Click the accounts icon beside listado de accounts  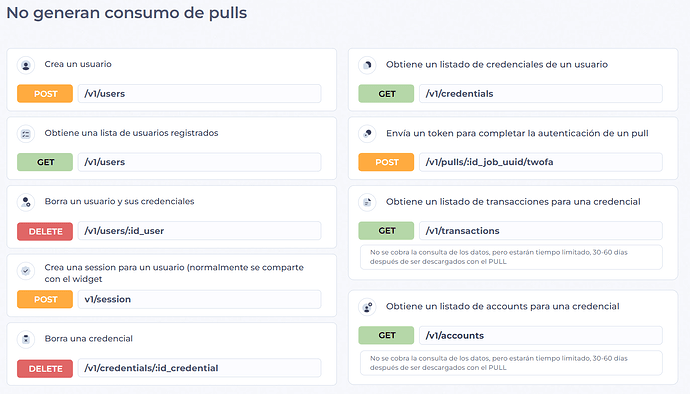point(367,307)
